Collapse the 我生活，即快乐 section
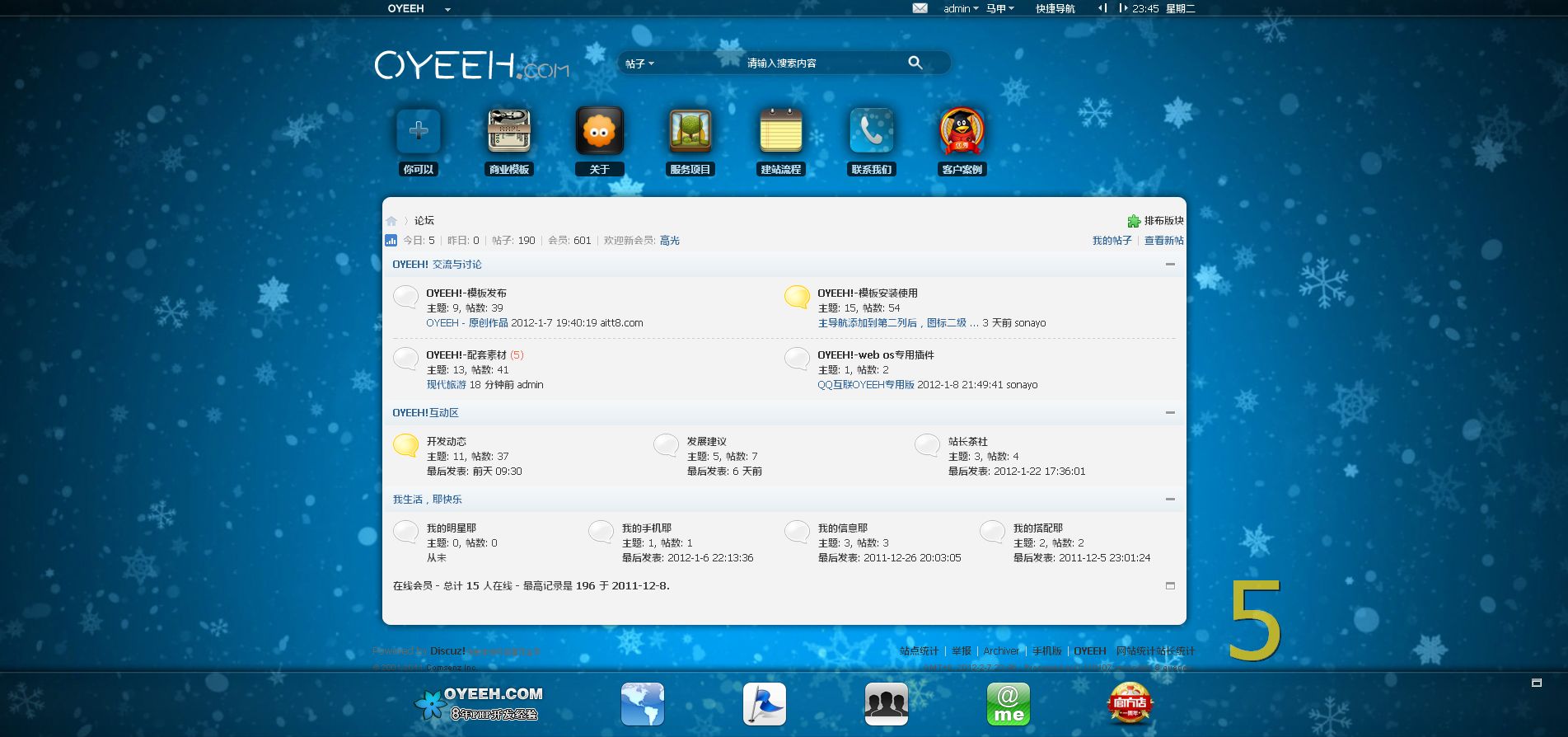Screen dimensions: 1568x737 (1170, 500)
